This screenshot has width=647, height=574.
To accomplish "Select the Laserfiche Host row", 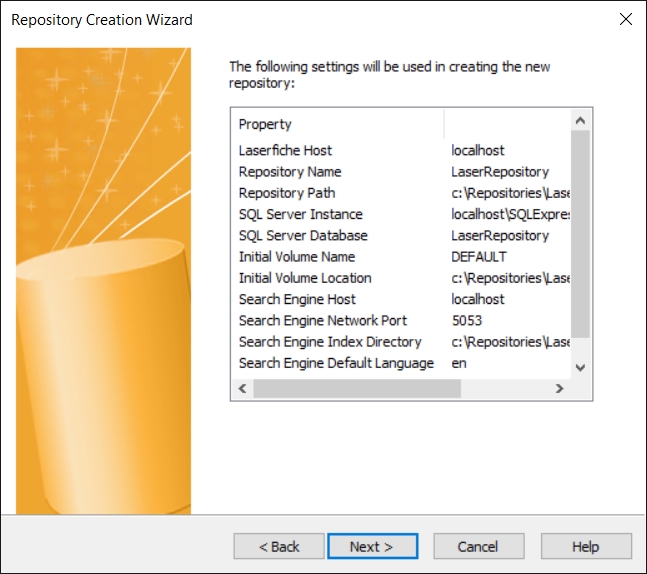I will (401, 150).
